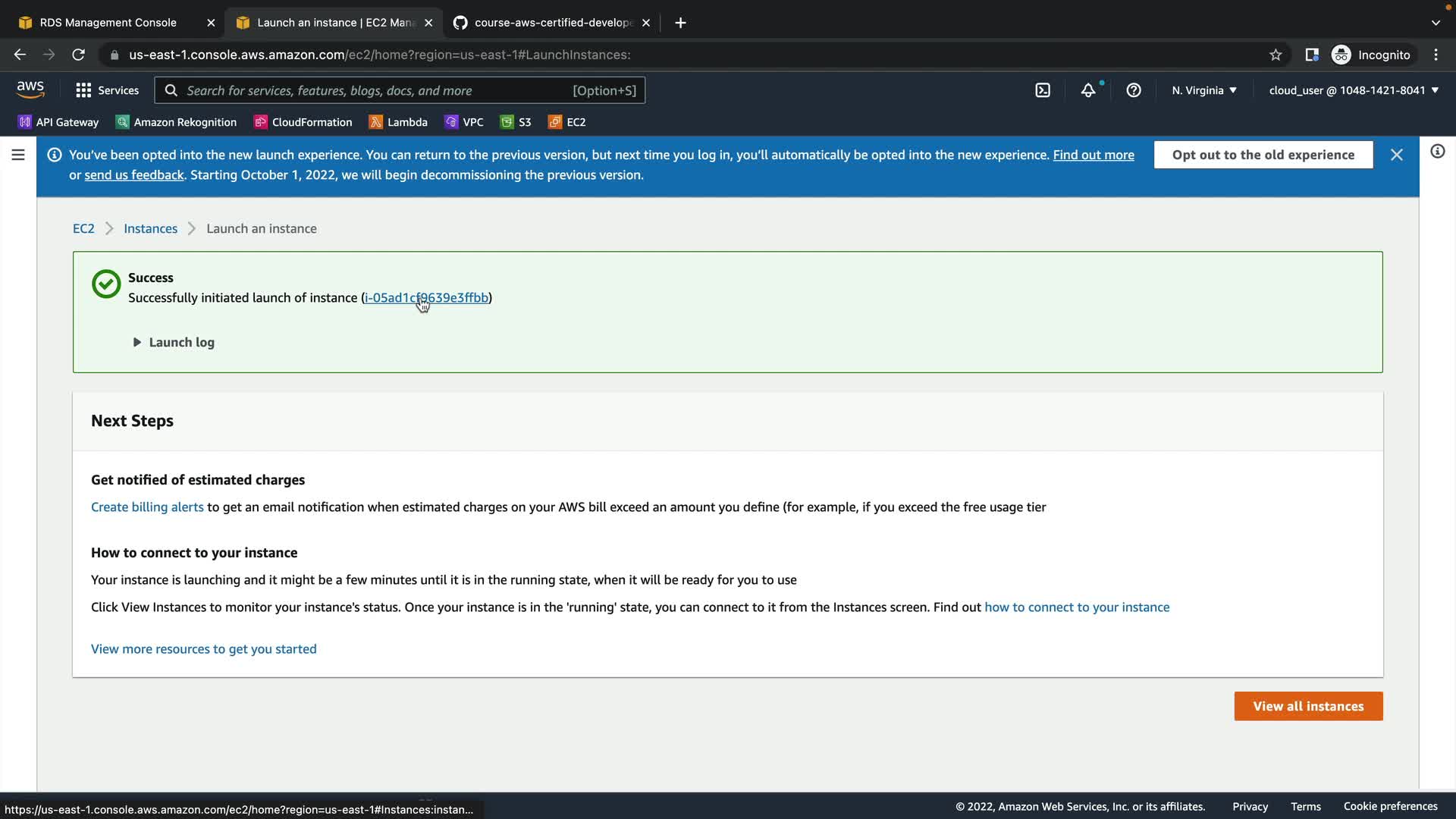Viewport: 1456px width, 819px height.
Task: Click View all instances button
Action: point(1308,706)
